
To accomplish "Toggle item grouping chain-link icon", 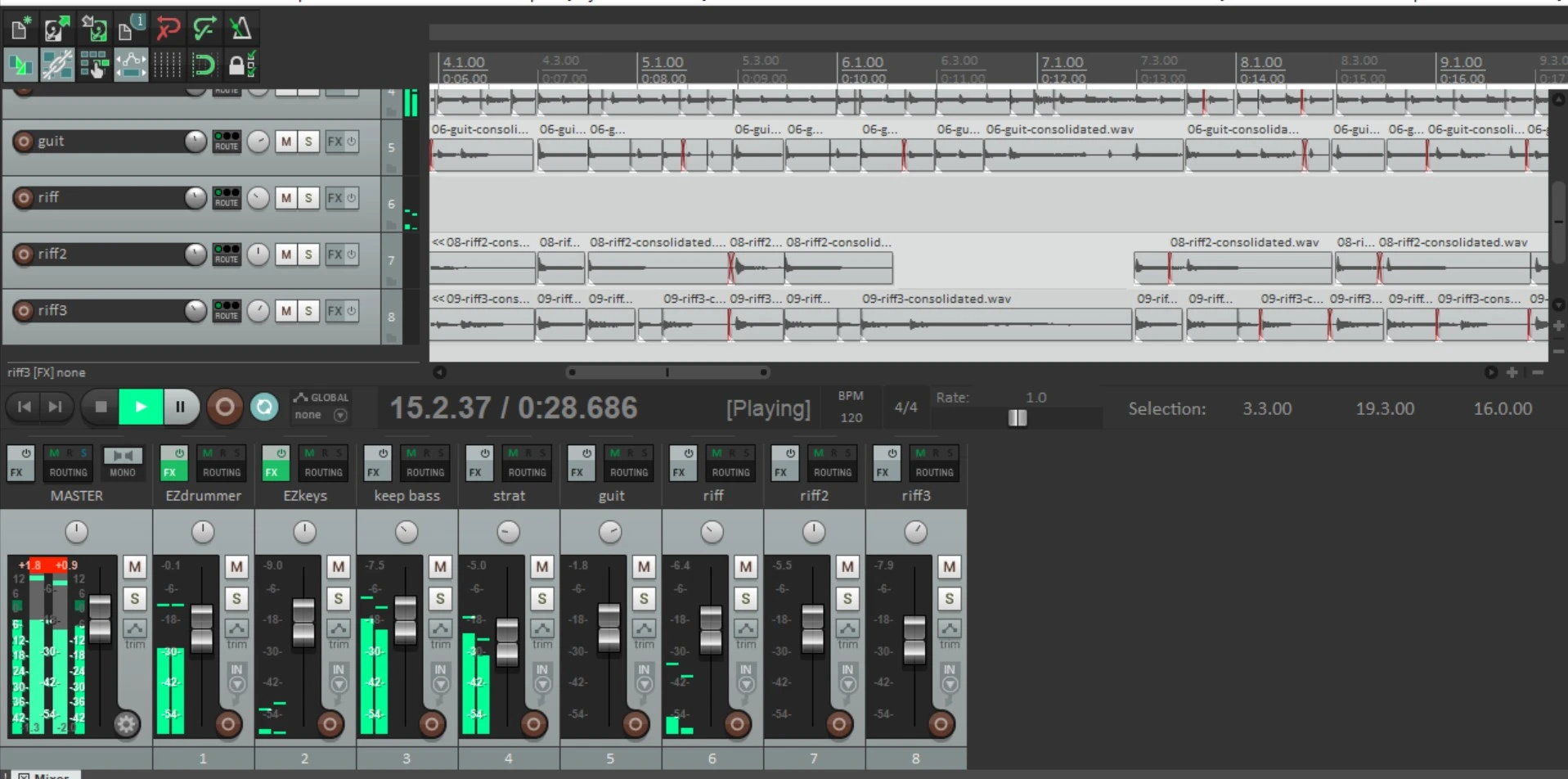I will [56, 65].
